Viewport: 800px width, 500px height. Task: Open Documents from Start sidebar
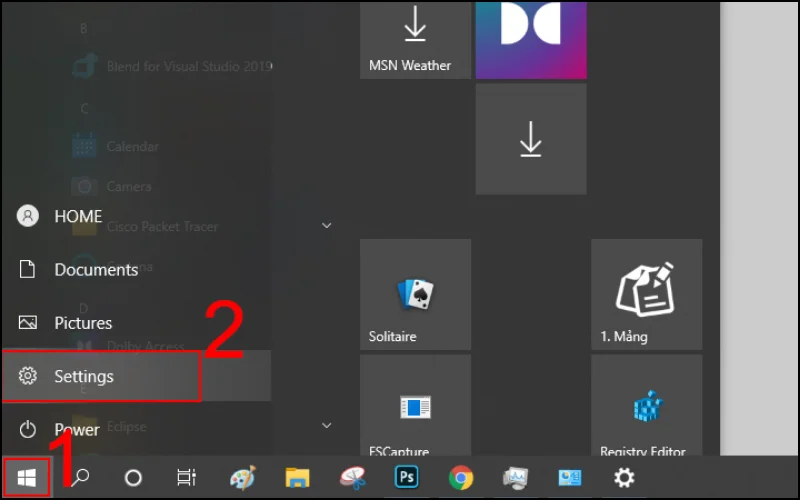pyautogui.click(x=136, y=269)
